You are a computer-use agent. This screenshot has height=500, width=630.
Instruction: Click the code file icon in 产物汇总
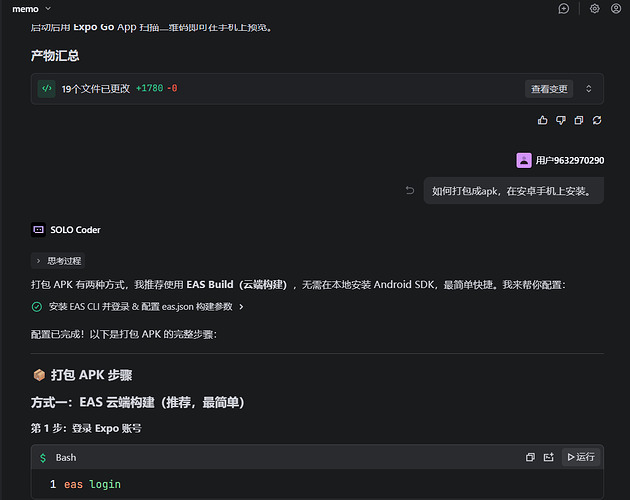pyautogui.click(x=46, y=89)
